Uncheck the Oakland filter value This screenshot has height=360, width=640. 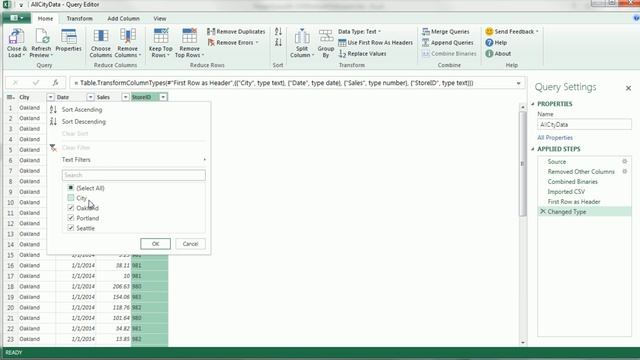(x=71, y=208)
